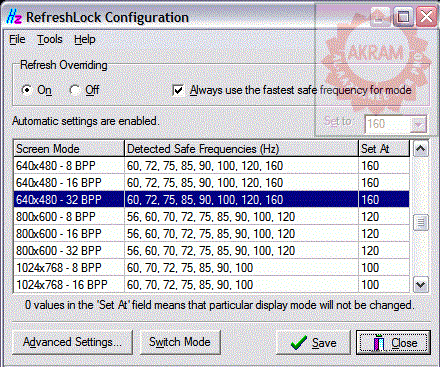Select the 640x480 - 8 BPP row

212,166
